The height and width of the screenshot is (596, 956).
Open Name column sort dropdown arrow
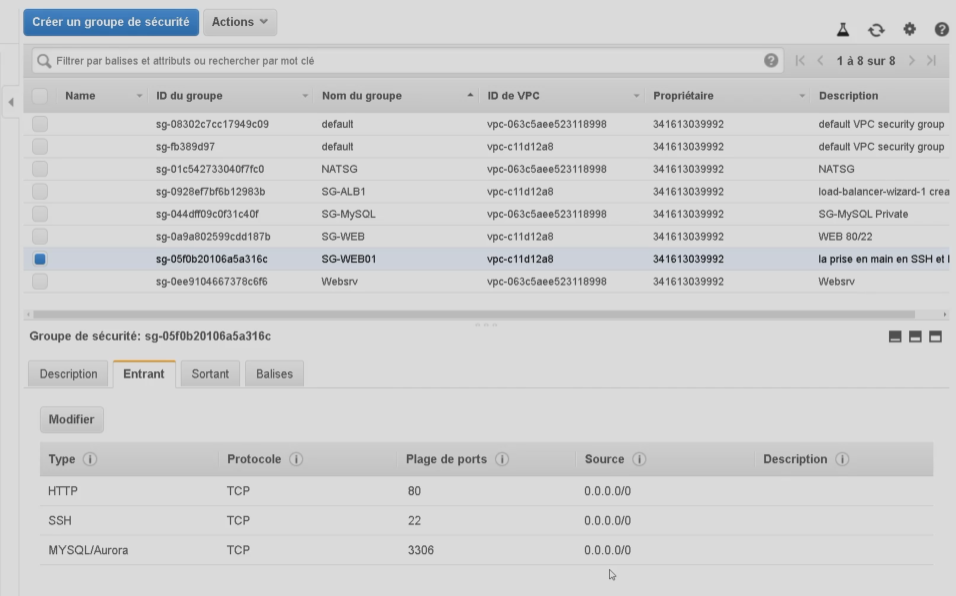(x=139, y=96)
